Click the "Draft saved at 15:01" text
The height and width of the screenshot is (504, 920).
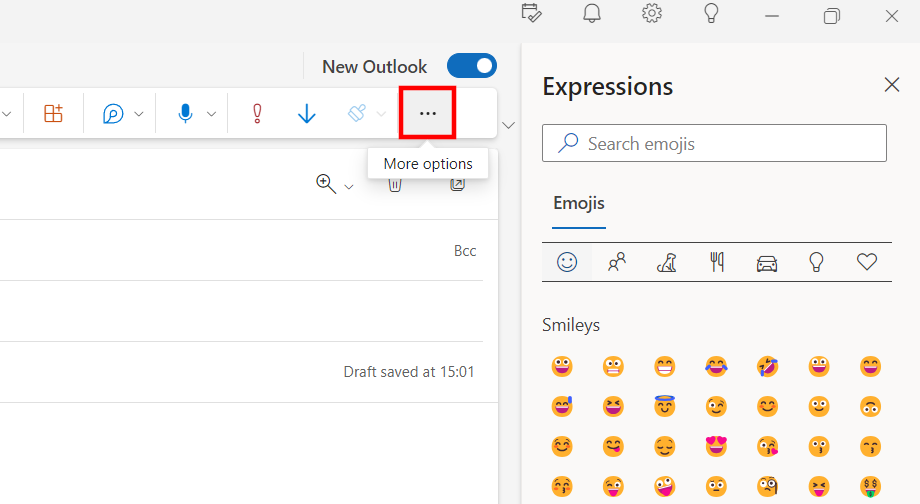pyautogui.click(x=408, y=372)
